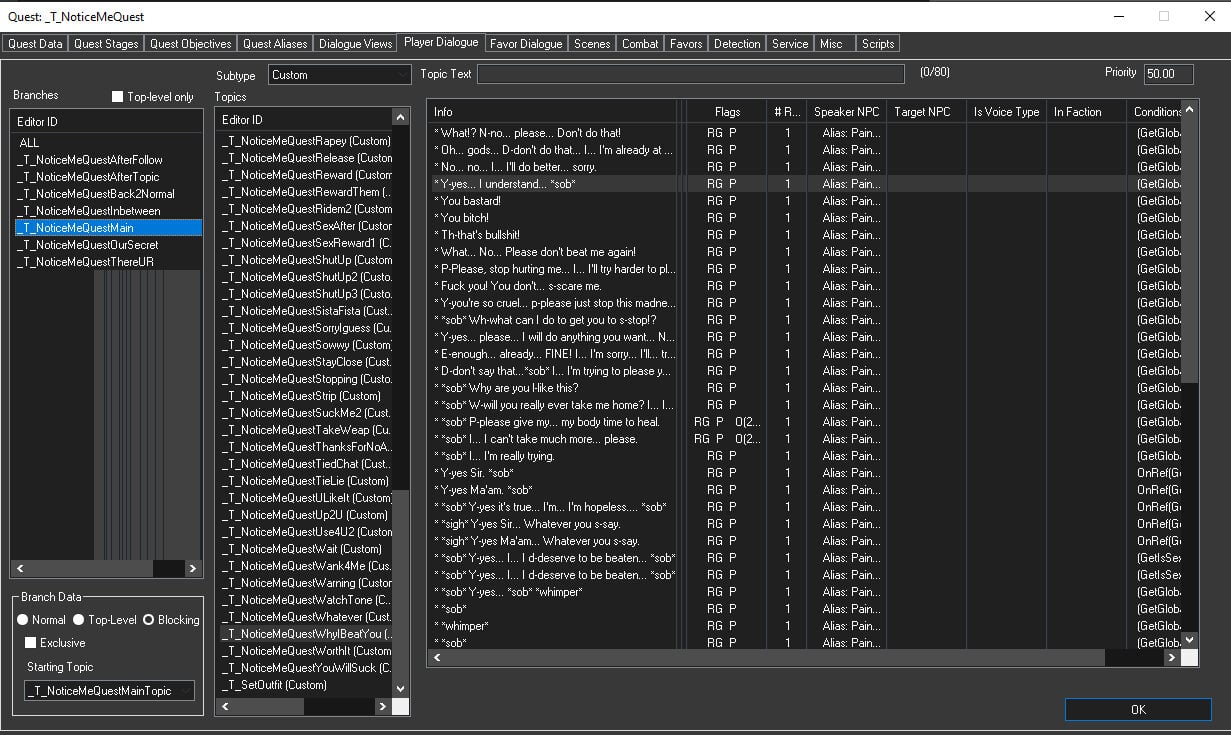Screen dimensions: 1231x735
Task: Select info row '*whimper*'
Action: click(805, 626)
